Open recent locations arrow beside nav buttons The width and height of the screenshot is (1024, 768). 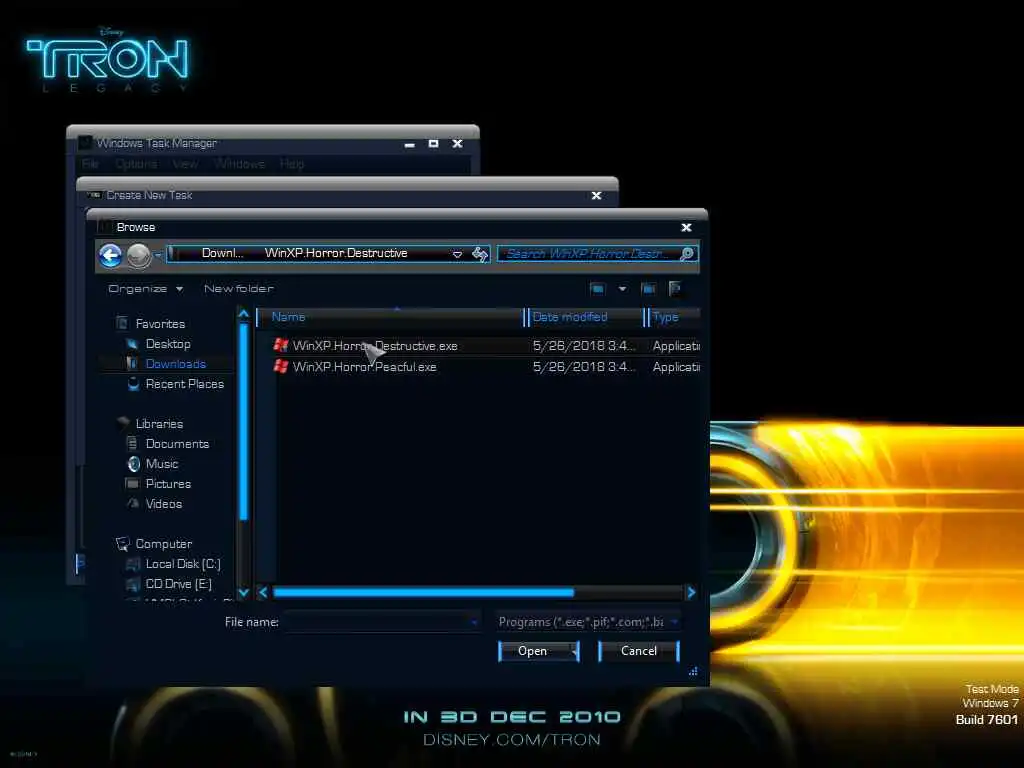(158, 255)
